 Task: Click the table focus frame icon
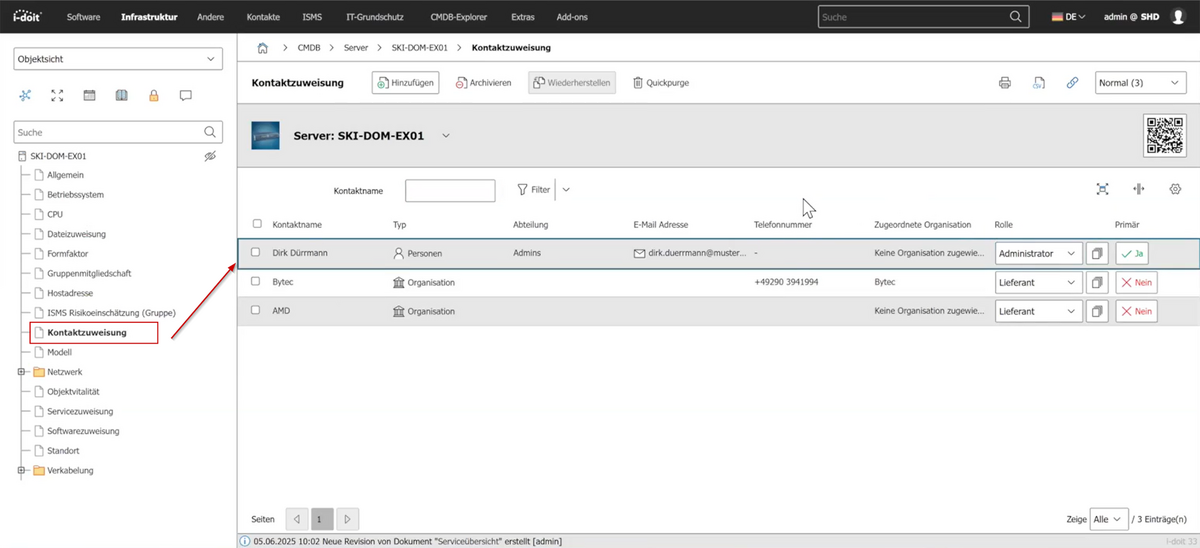(1103, 189)
